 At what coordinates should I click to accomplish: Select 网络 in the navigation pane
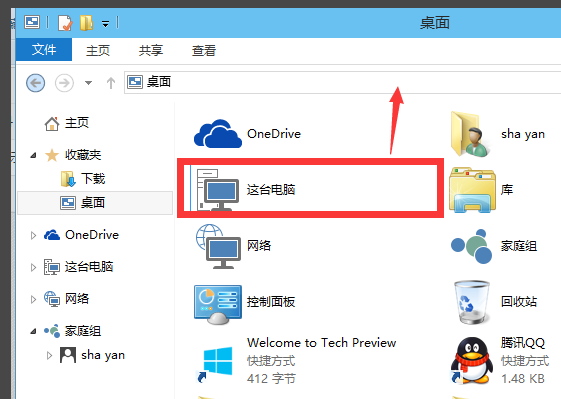click(x=77, y=299)
